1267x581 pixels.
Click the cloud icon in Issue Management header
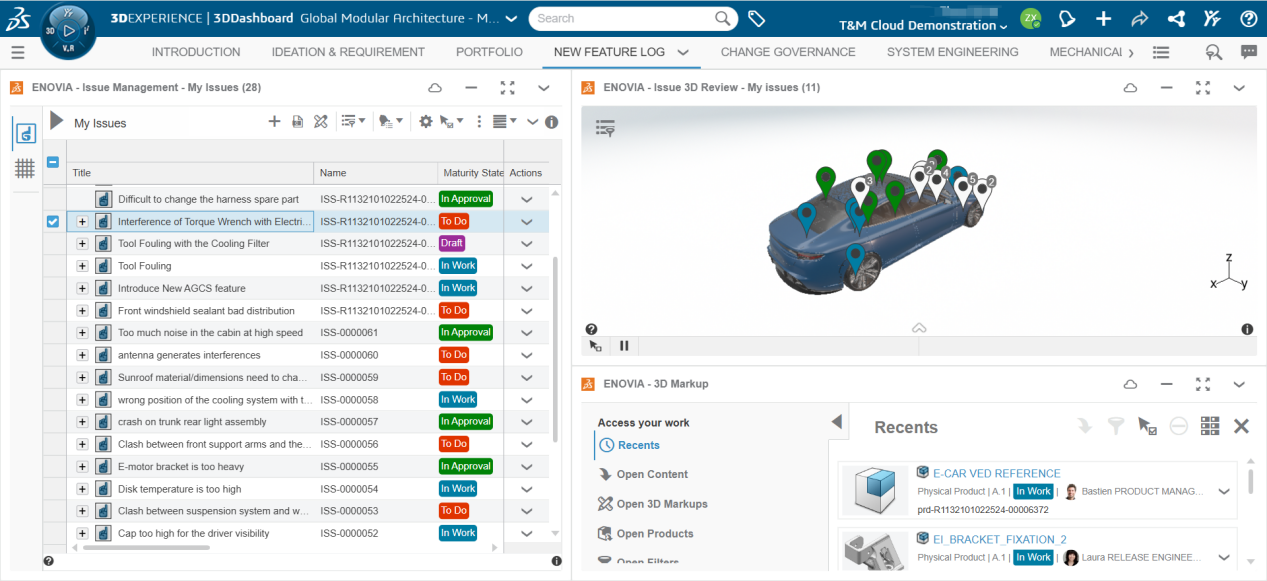click(x=435, y=87)
